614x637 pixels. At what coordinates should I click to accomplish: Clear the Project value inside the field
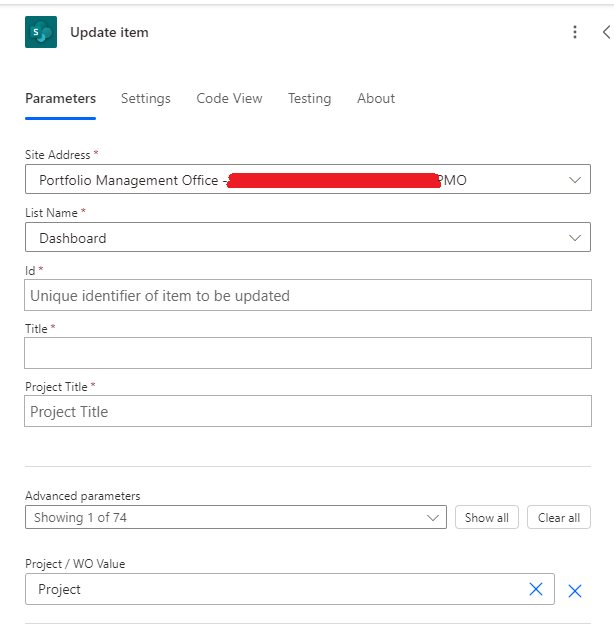(536, 589)
